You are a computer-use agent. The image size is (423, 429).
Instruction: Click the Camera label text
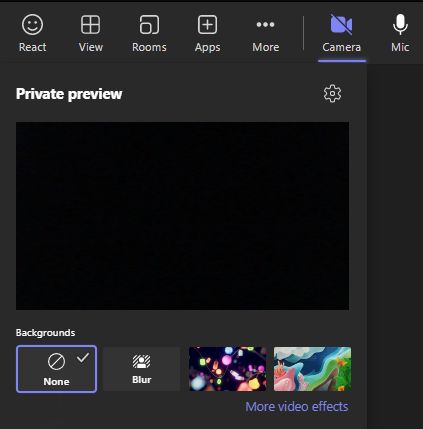tap(341, 47)
